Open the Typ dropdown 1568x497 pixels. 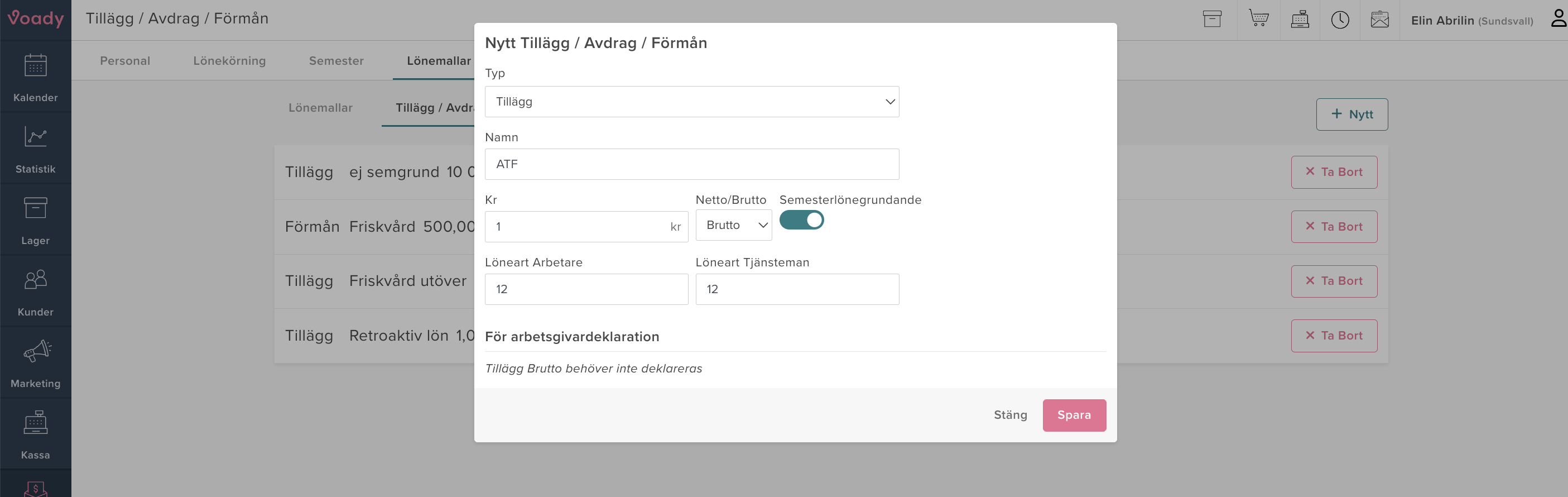[691, 102]
